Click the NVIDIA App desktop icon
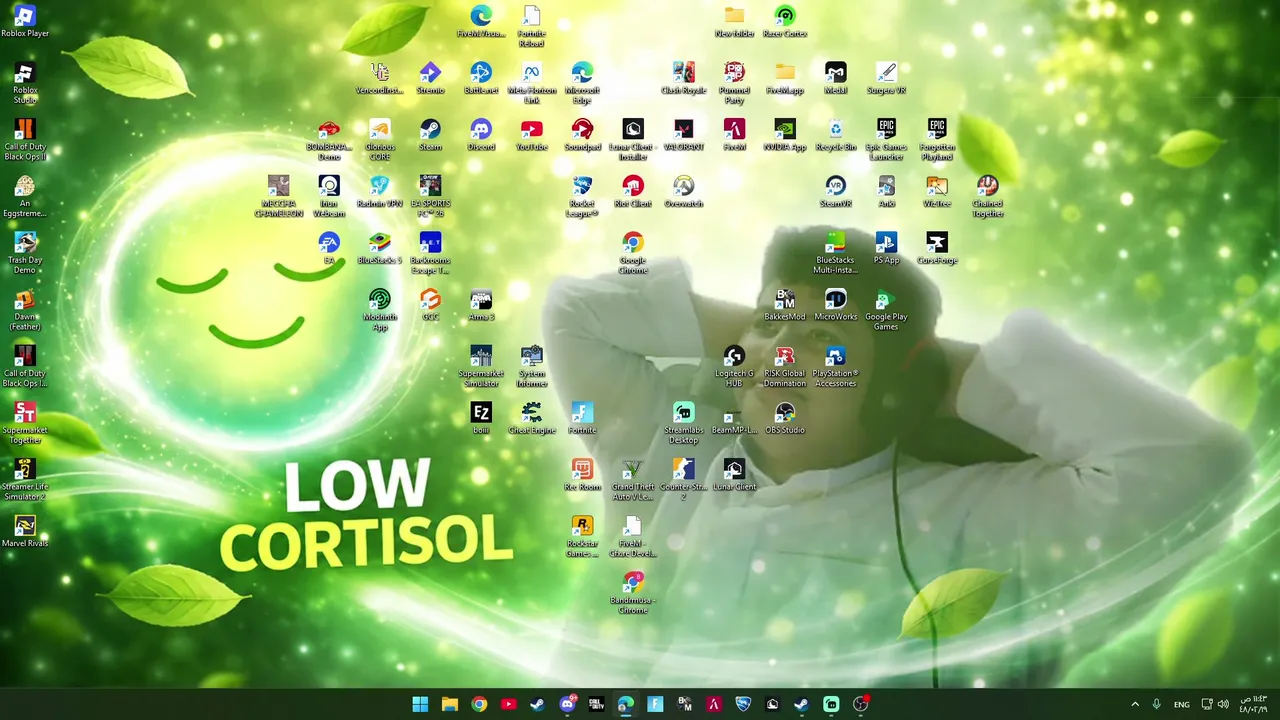The width and height of the screenshot is (1280, 720). (785, 134)
